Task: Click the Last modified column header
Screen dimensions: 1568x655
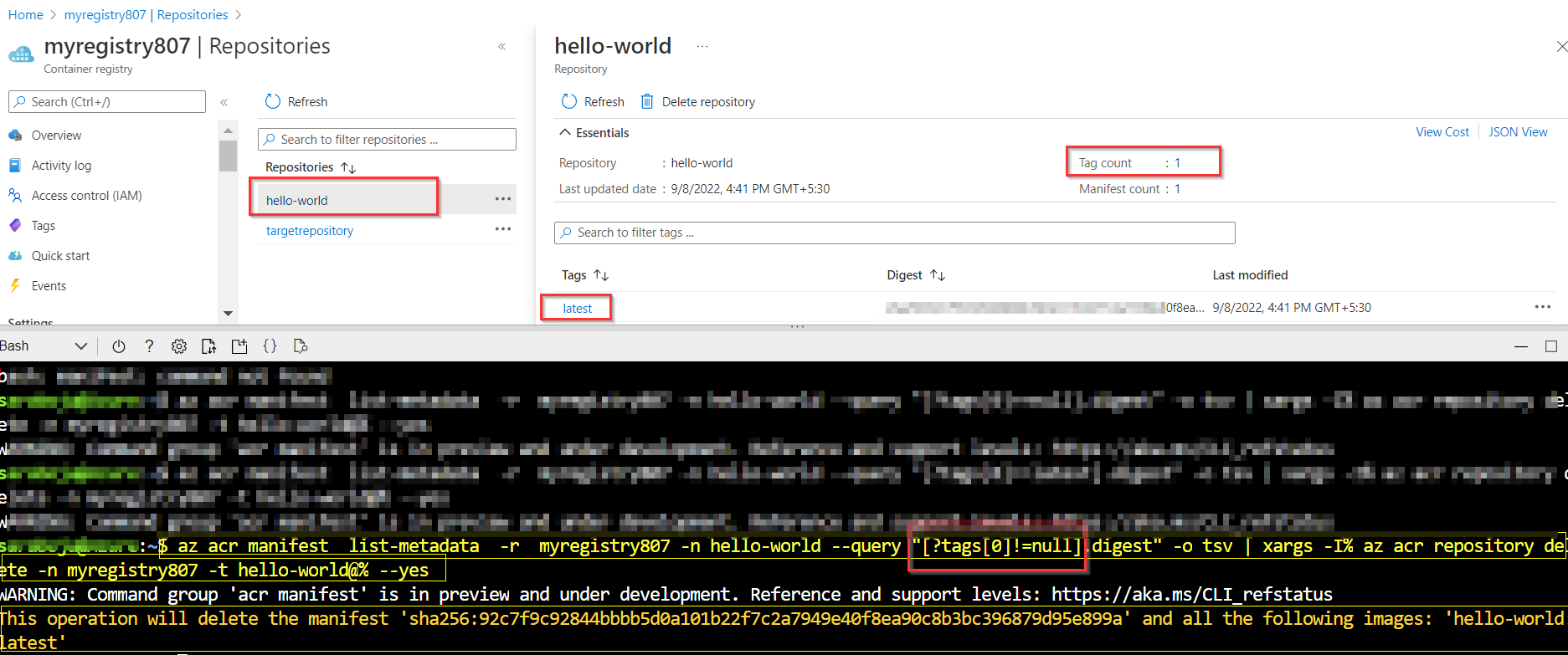Action: tap(1250, 275)
